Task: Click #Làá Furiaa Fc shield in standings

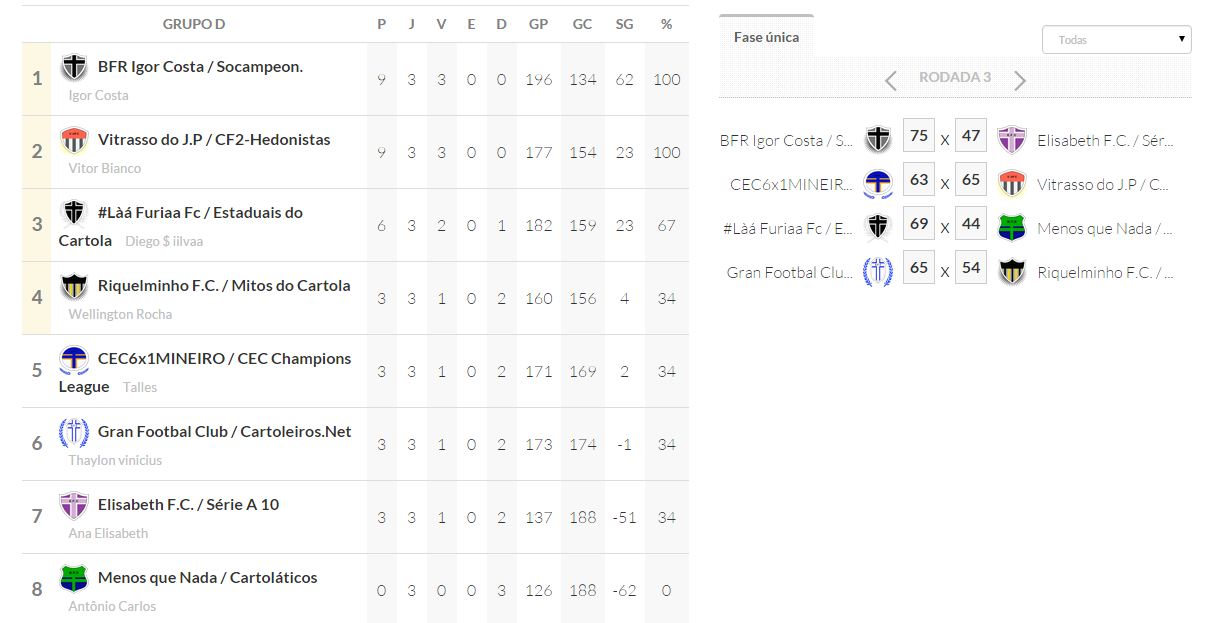Action: [x=74, y=213]
